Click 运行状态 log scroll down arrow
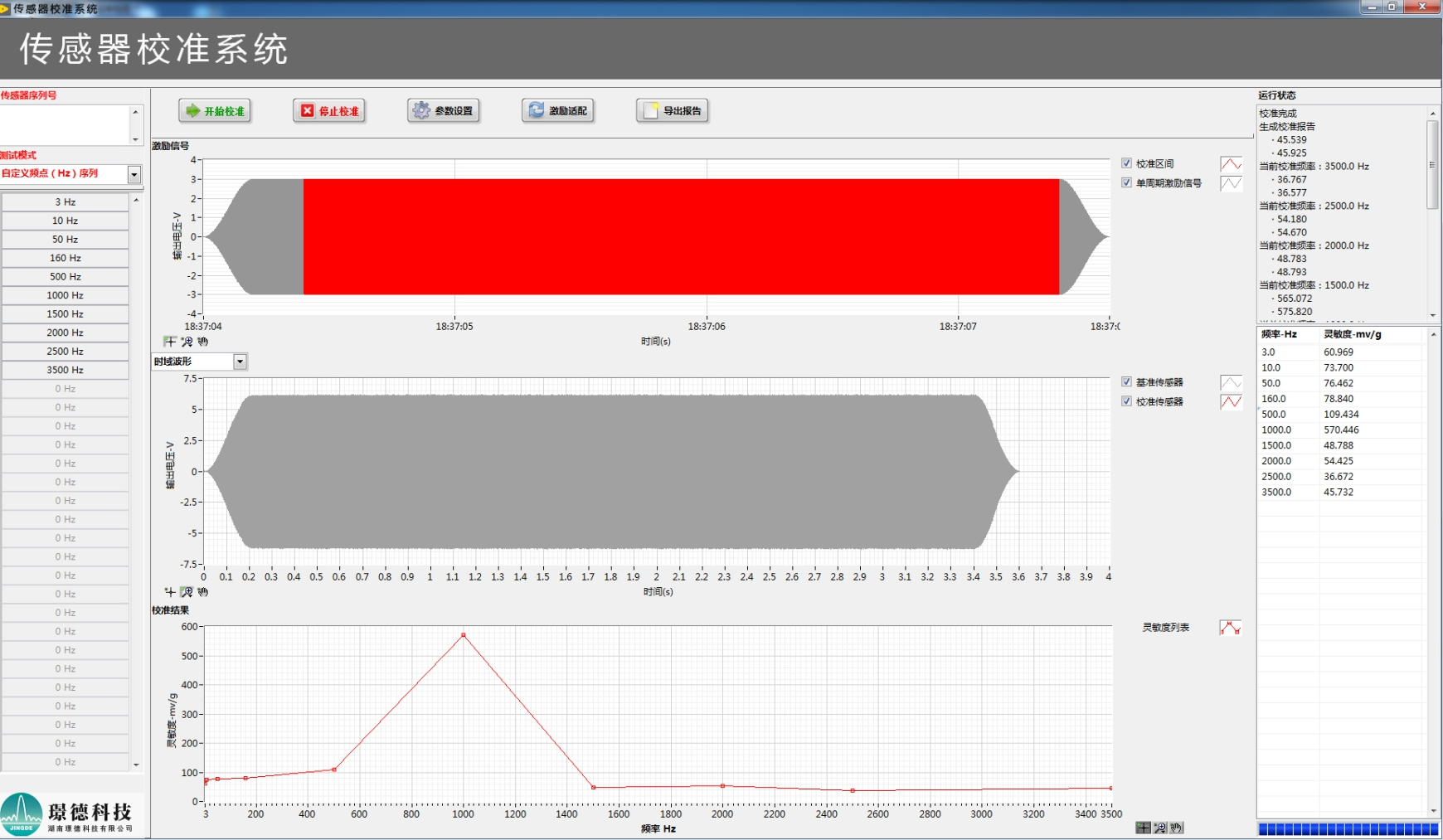This screenshot has width=1443, height=840. click(x=1432, y=315)
